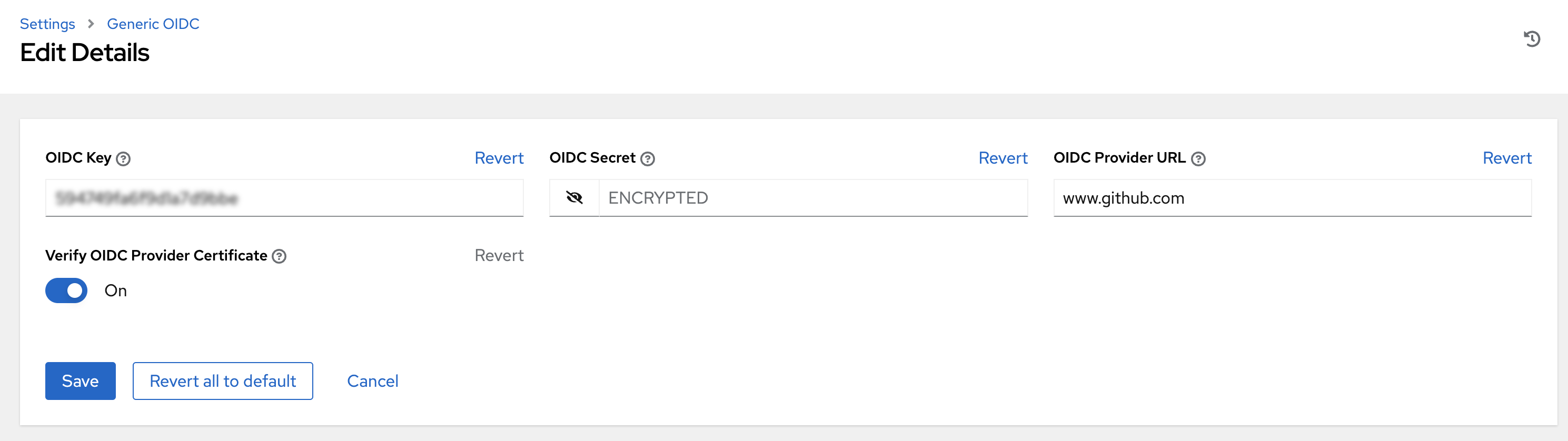Open help for Verify OIDC Provider Certificate

click(x=280, y=257)
